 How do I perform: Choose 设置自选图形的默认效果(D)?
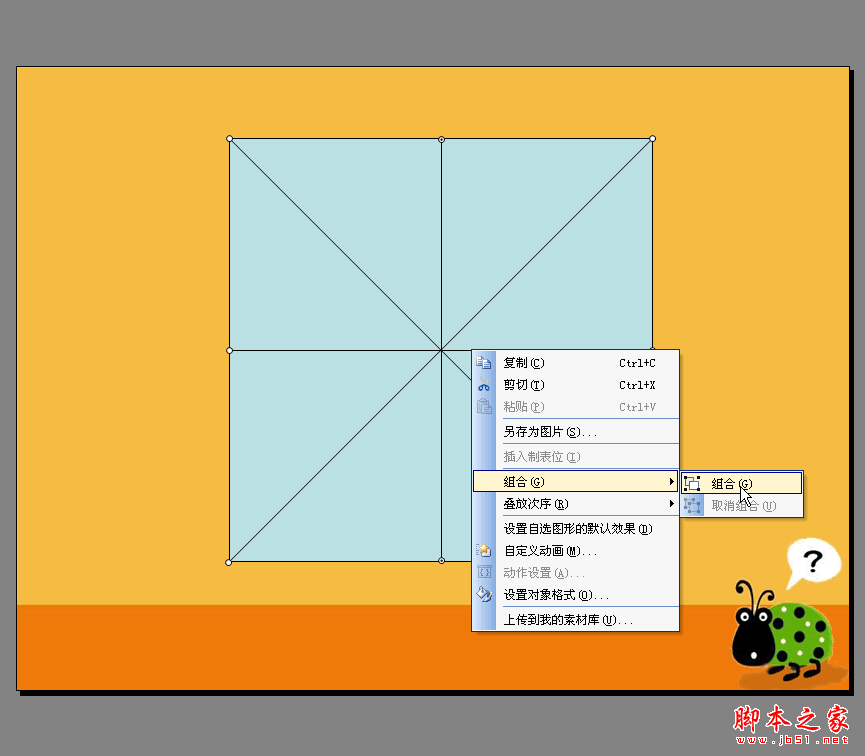[576, 528]
